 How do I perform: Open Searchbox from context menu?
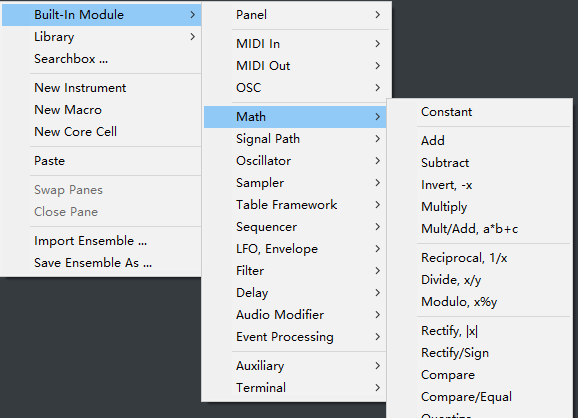tap(101, 59)
